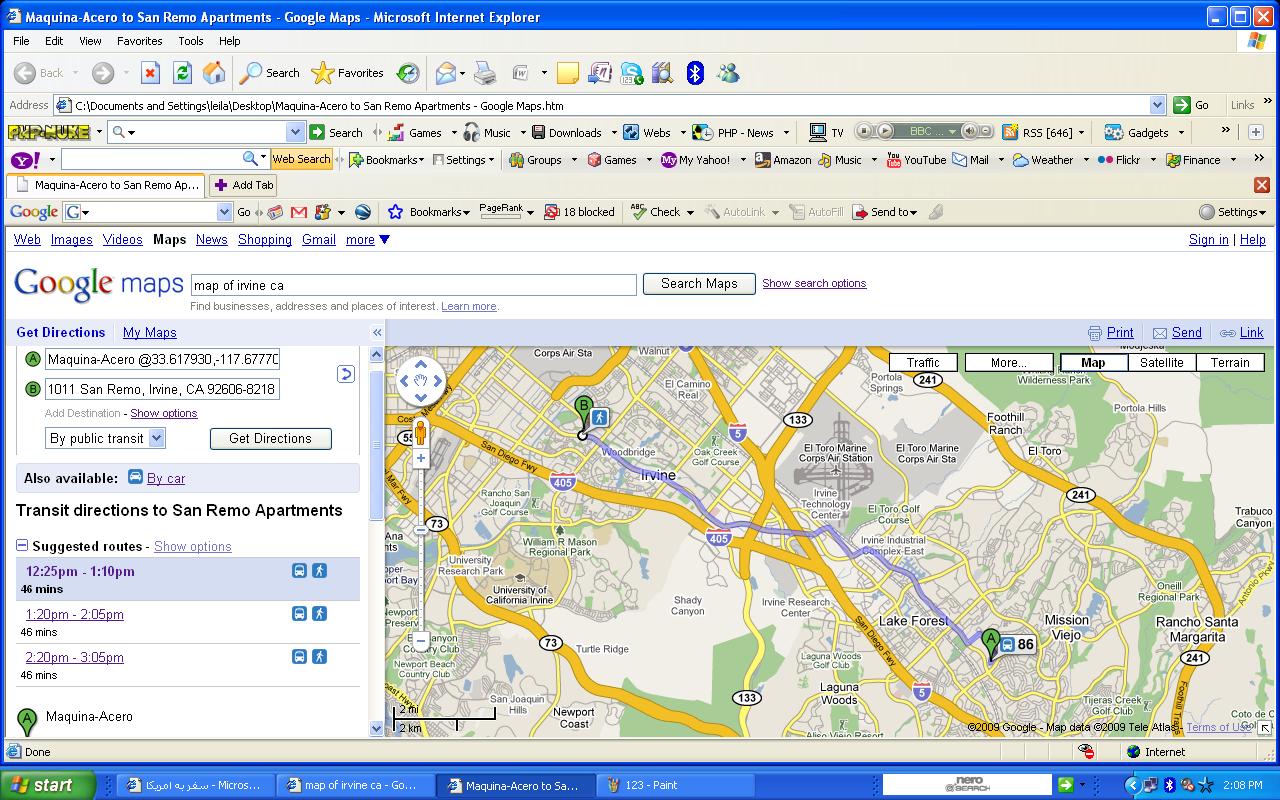
Task: Click the Print icon in the IE toolbar
Action: click(485, 73)
